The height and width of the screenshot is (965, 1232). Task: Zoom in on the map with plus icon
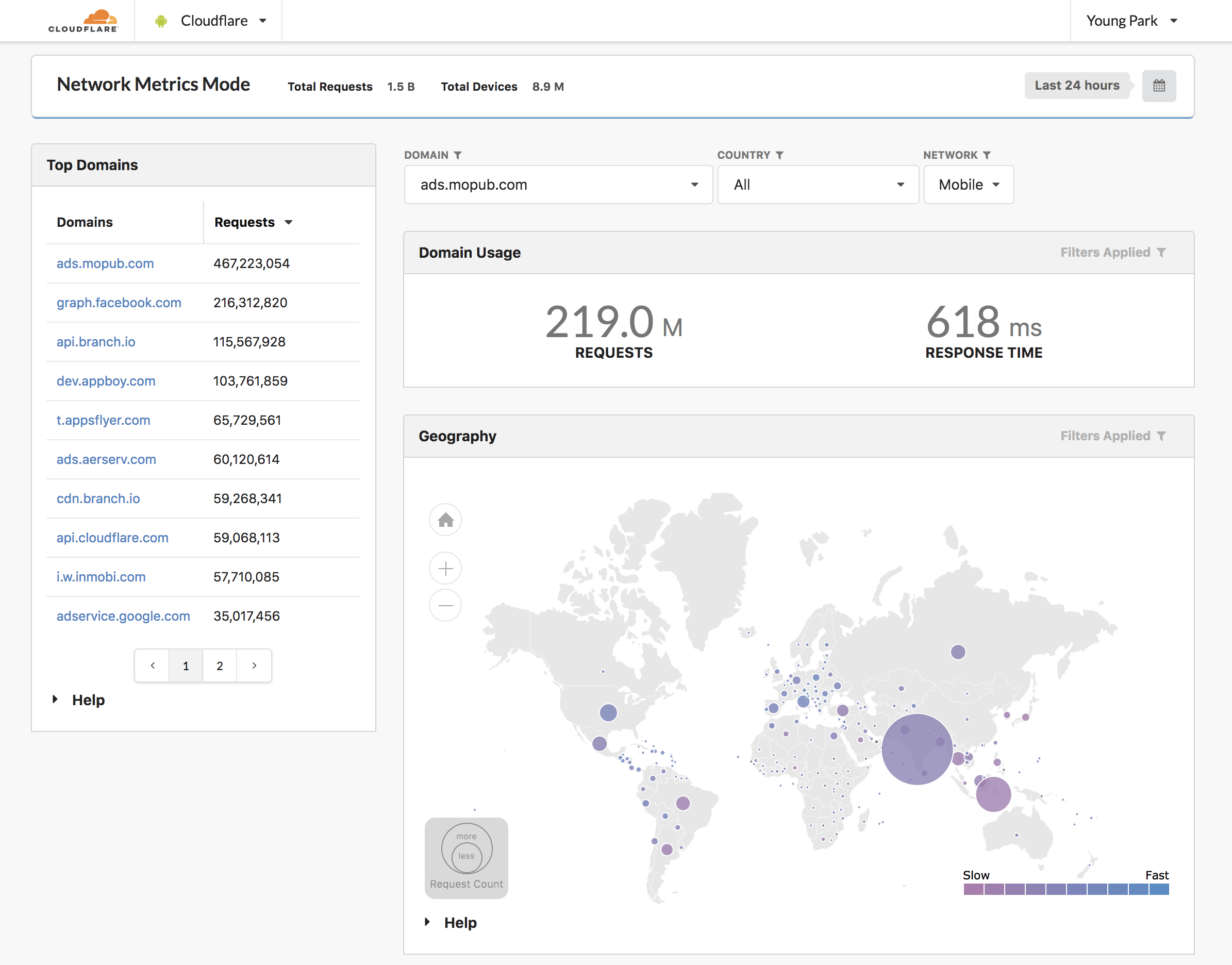point(445,569)
